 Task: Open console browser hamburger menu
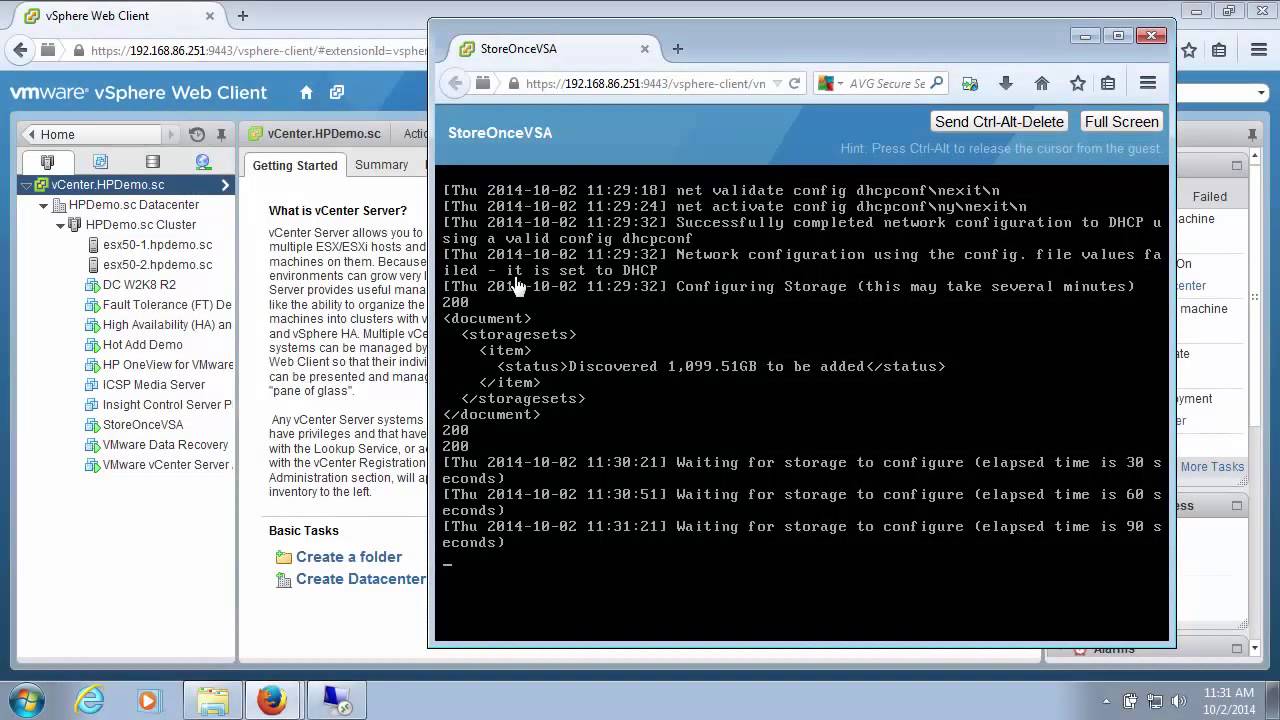[1148, 84]
